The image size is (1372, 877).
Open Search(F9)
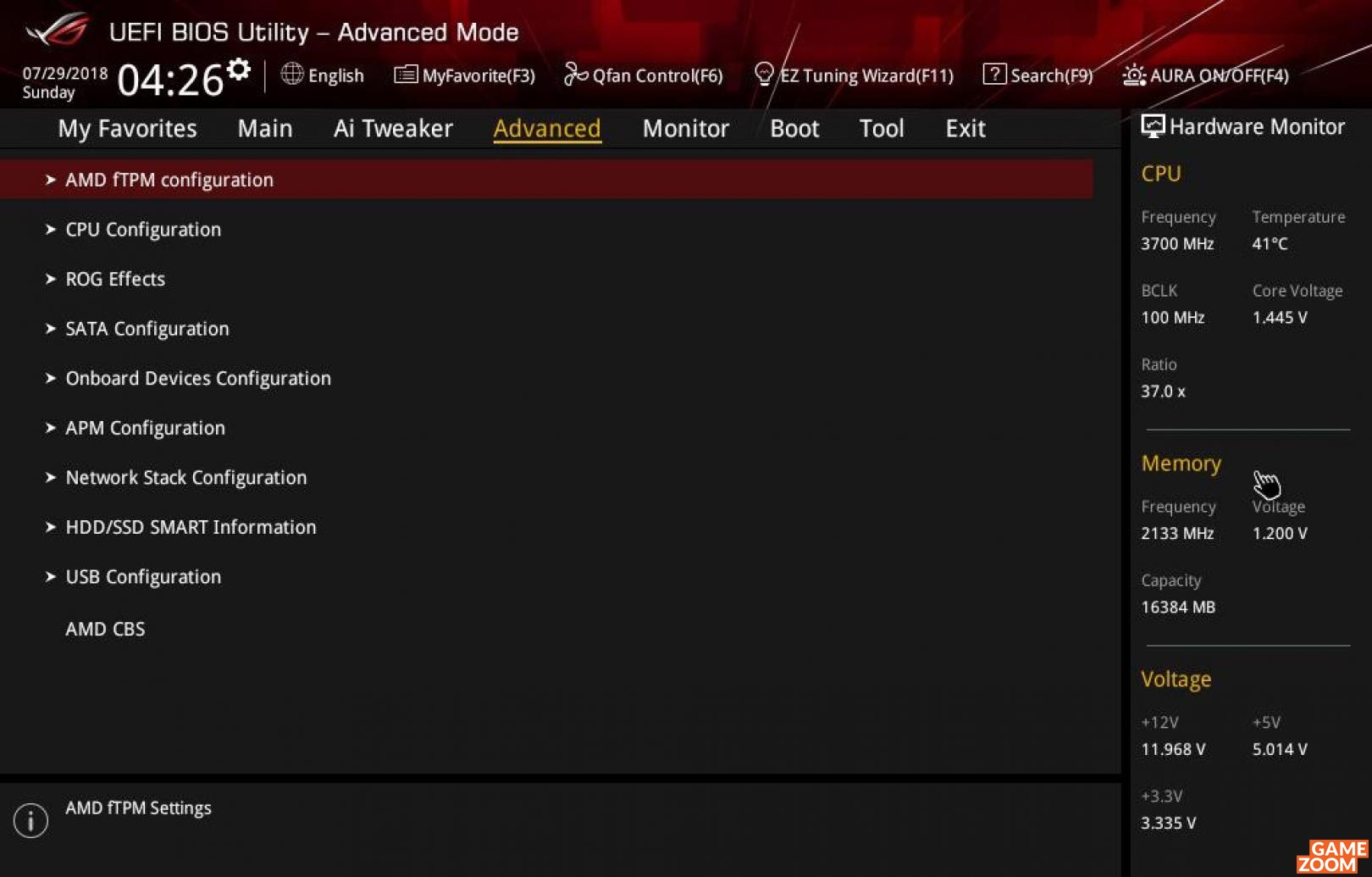(x=1037, y=75)
